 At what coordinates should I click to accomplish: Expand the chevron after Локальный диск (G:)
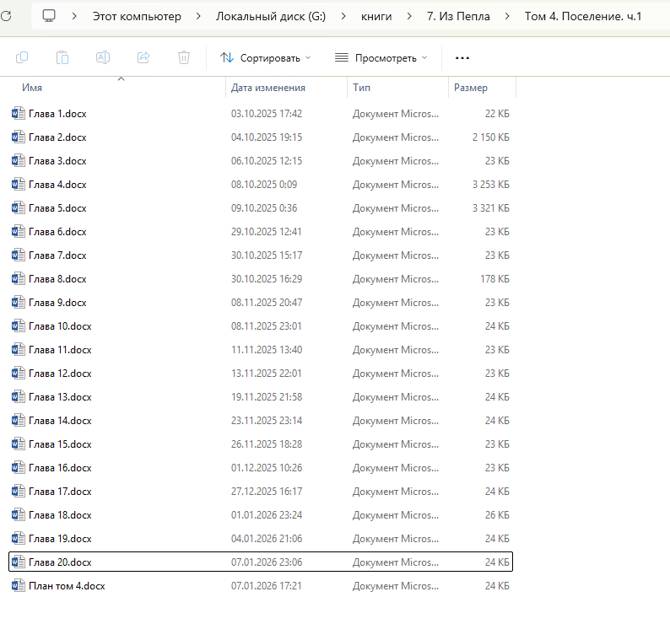coord(343,17)
